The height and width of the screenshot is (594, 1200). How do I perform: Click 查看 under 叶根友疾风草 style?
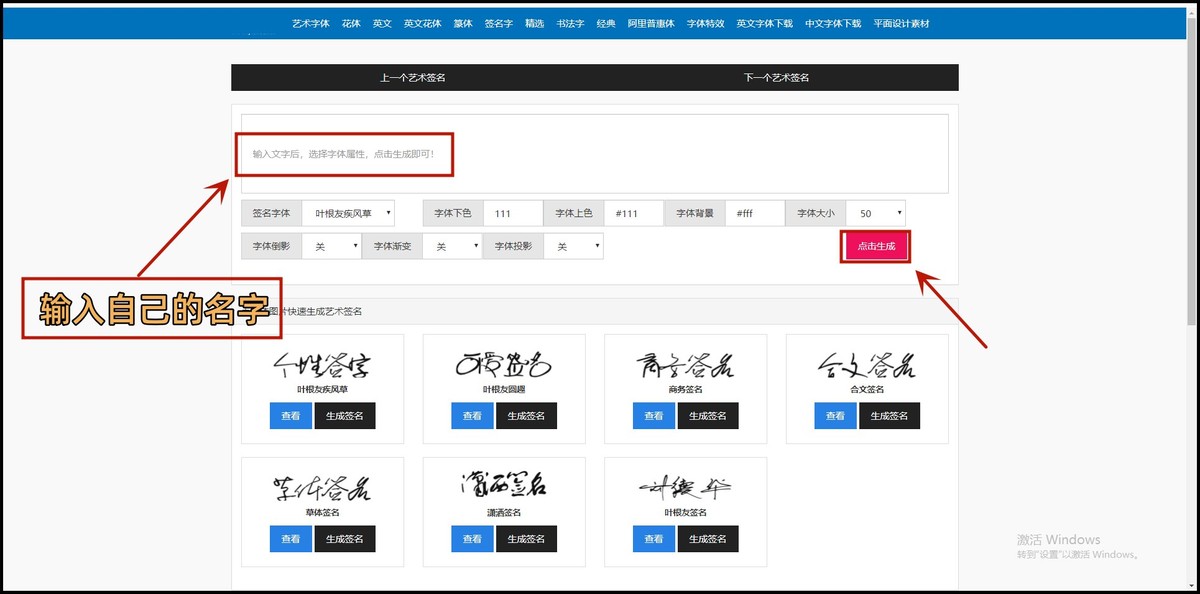[x=290, y=415]
